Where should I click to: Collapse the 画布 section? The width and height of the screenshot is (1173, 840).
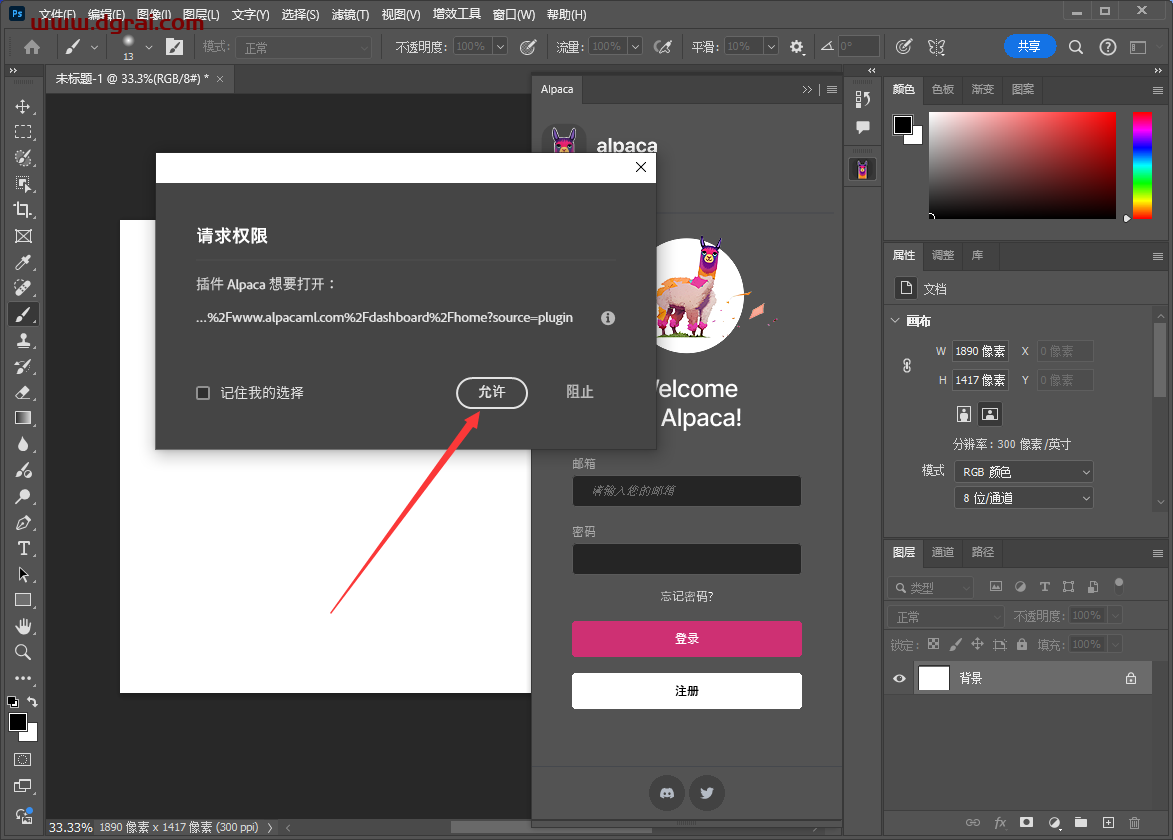tap(895, 321)
